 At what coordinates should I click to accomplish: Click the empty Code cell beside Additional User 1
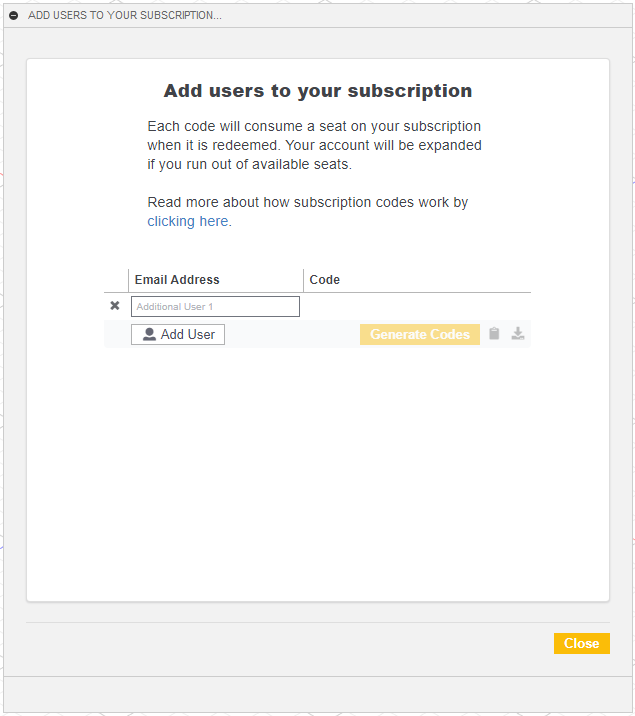pyautogui.click(x=415, y=306)
